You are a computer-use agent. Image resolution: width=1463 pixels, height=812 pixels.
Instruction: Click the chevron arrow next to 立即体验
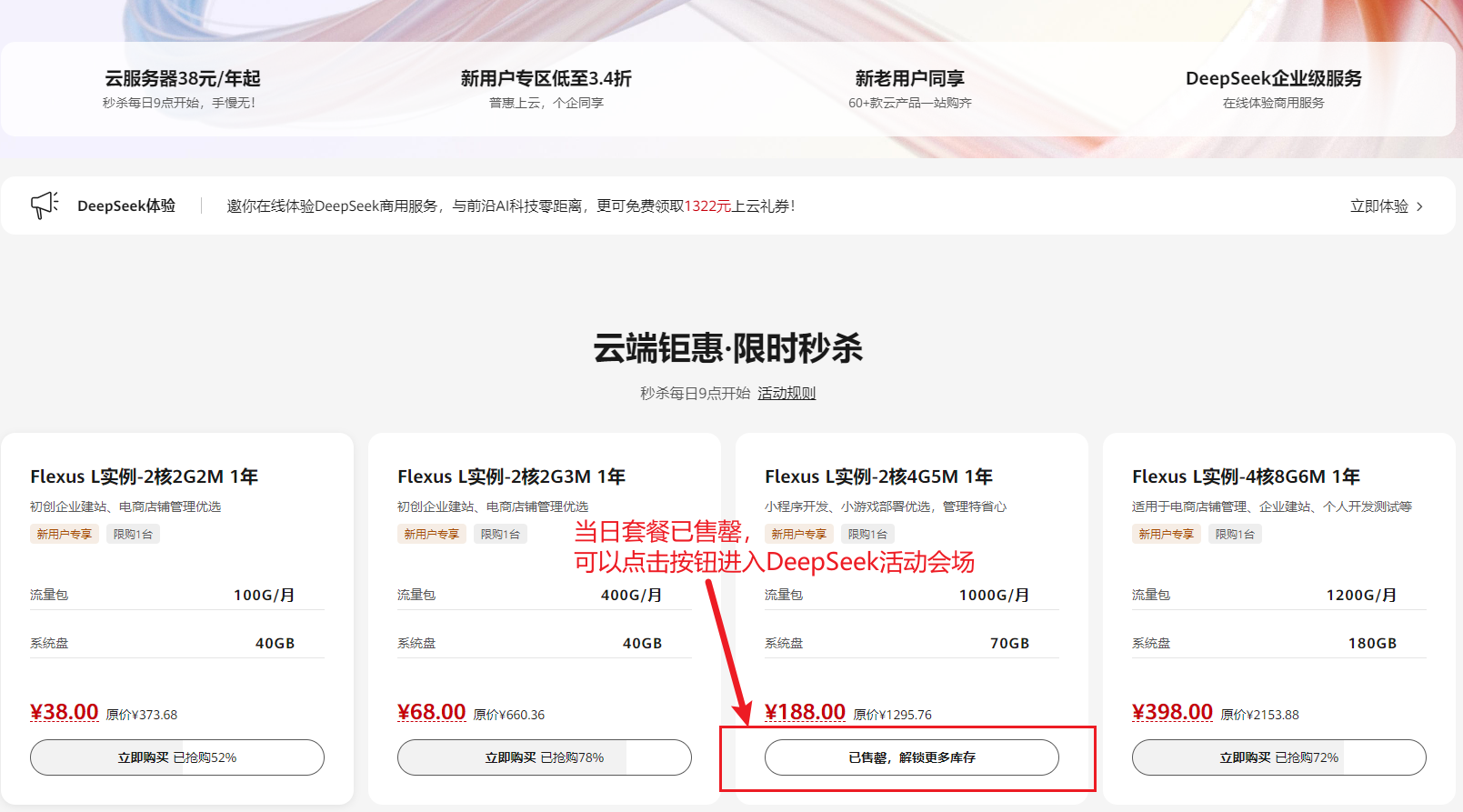pos(1419,206)
